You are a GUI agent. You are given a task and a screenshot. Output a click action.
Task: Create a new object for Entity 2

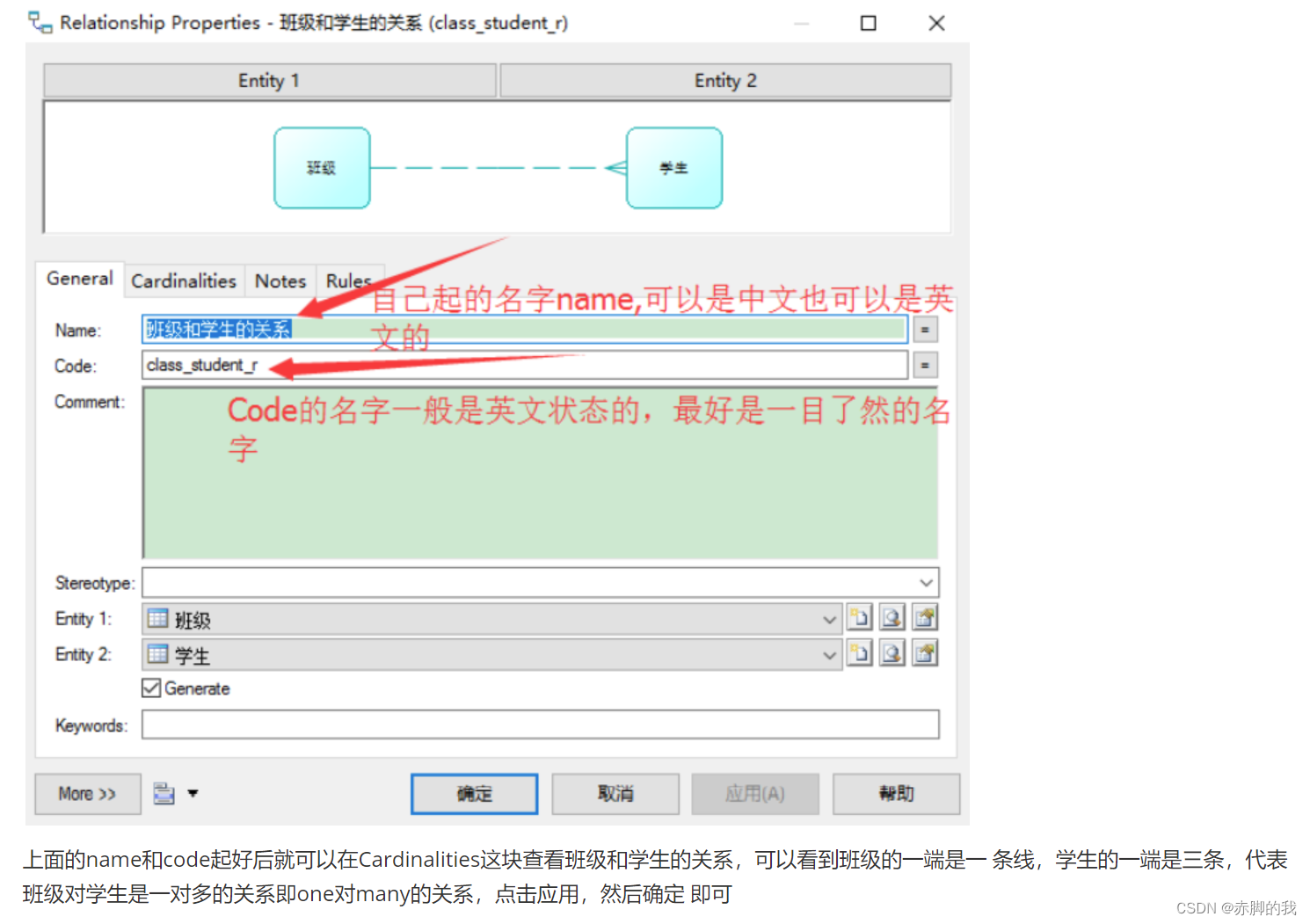[860, 653]
